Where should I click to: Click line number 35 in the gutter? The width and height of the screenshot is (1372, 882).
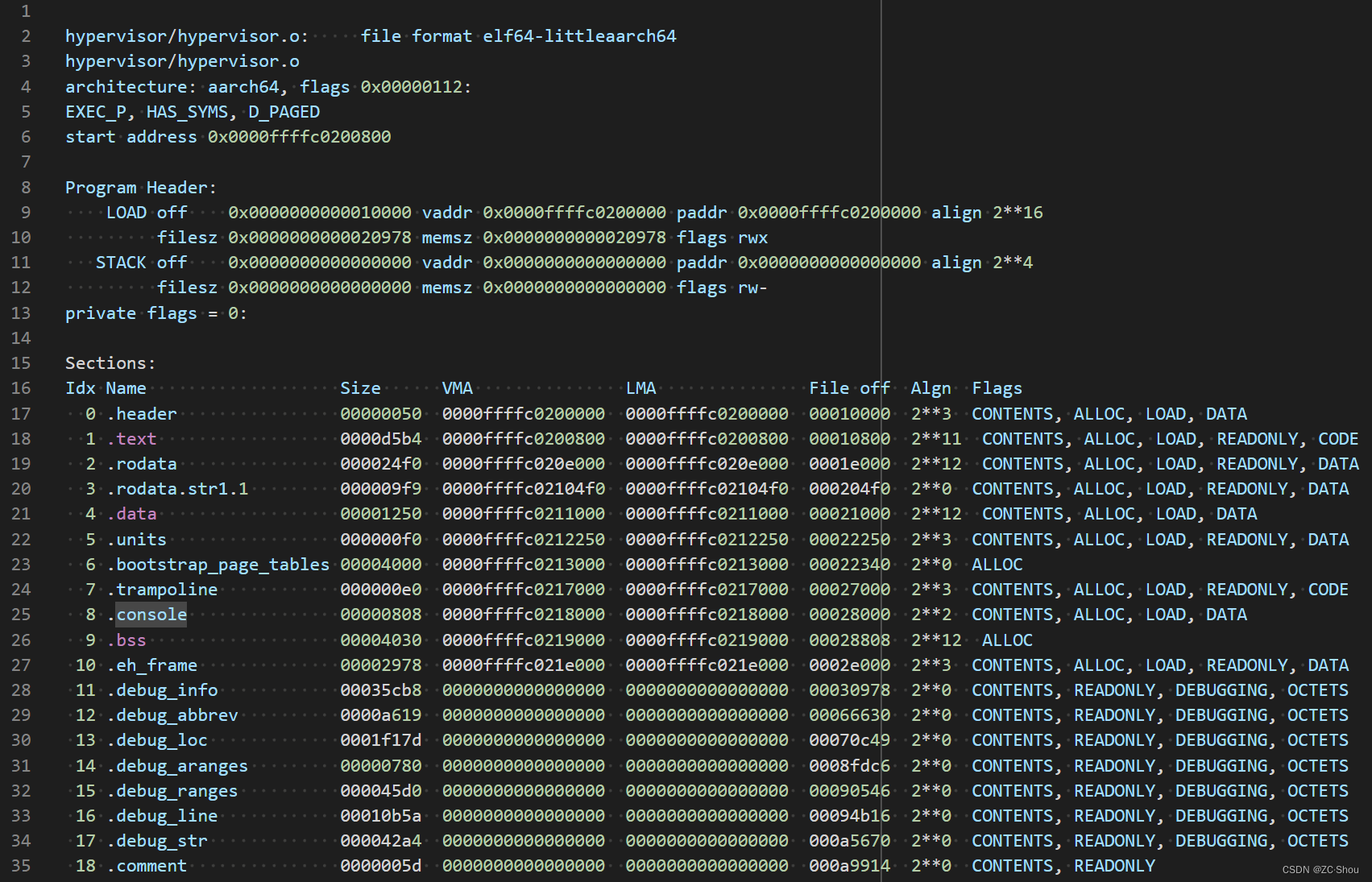21,865
